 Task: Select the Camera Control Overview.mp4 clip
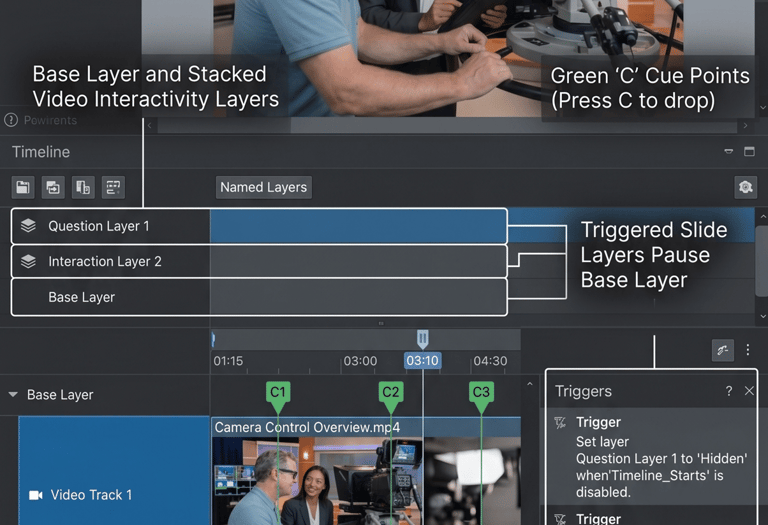click(366, 471)
